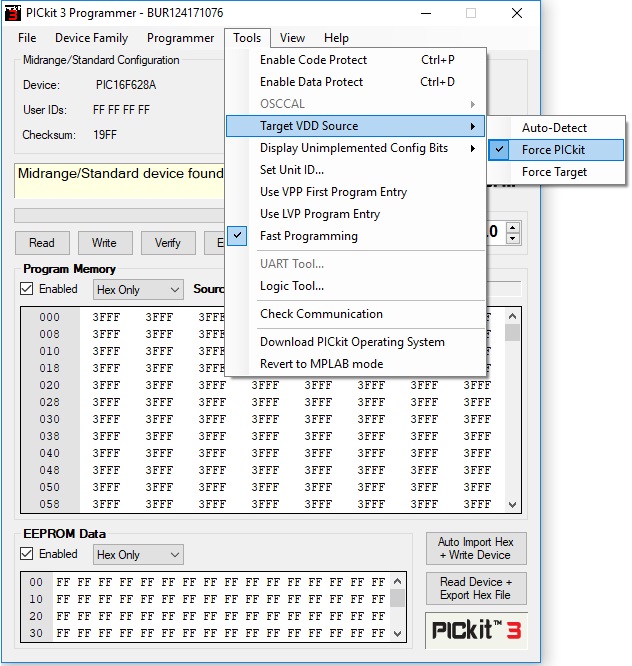
Task: Increase VDD voltage with up stepper
Action: 513,227
